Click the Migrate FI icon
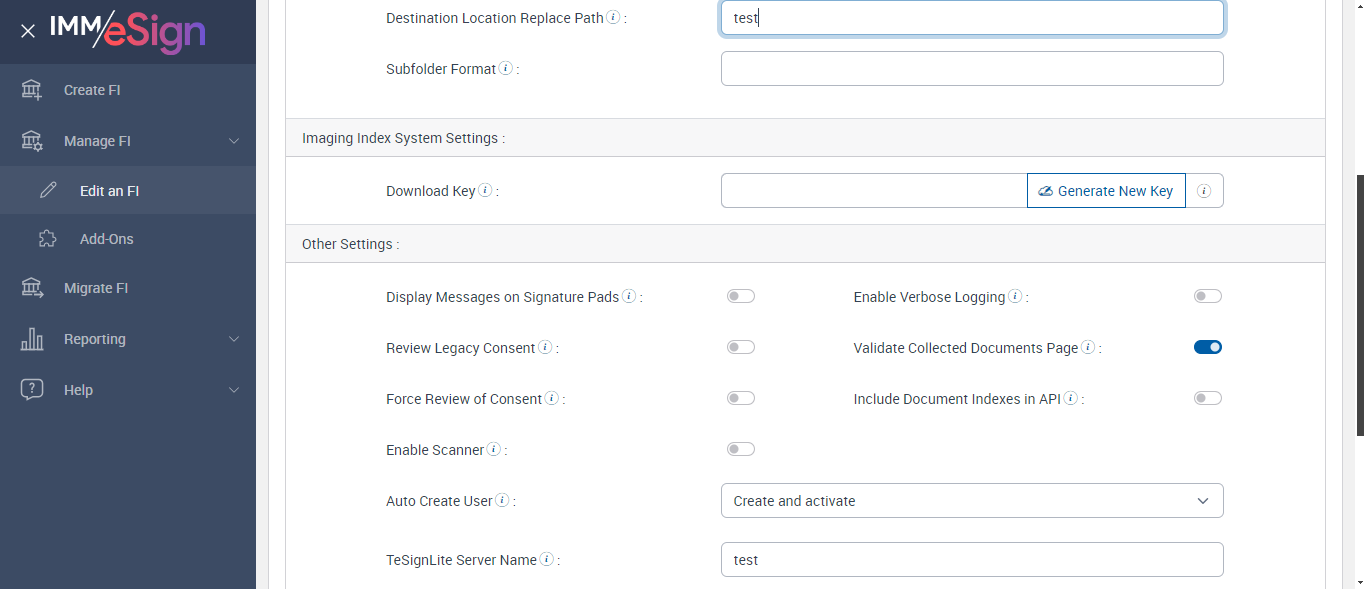This screenshot has width=1366, height=589. 32,288
